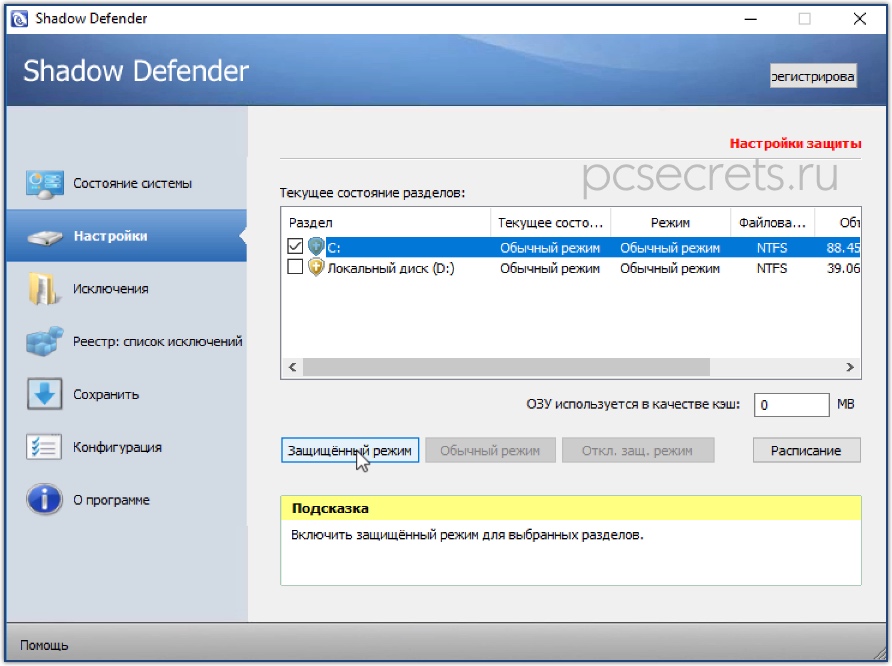
Task: Click the right arrow of horizontal scrollbar
Action: 849,367
